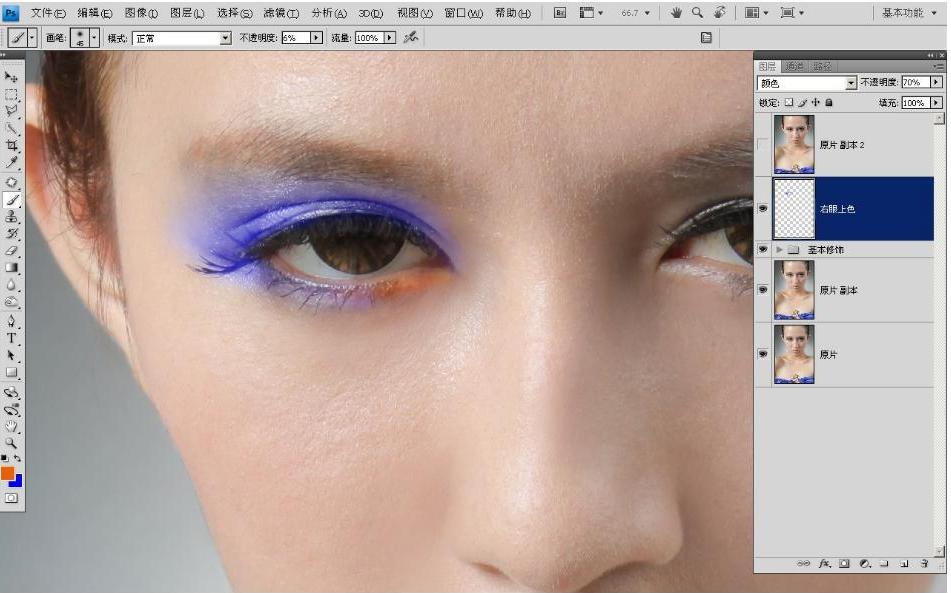Click blue background color swatch
The height and width of the screenshot is (593, 951).
pyautogui.click(x=18, y=481)
